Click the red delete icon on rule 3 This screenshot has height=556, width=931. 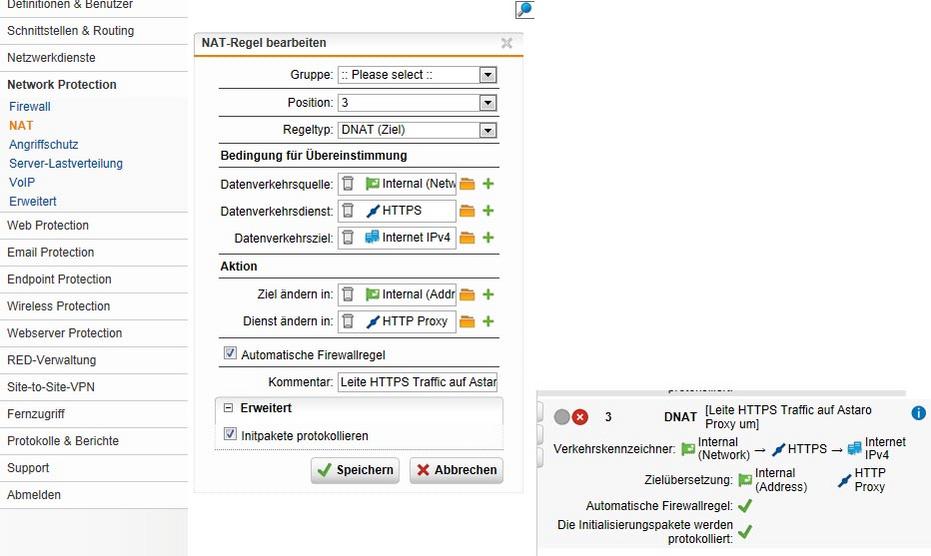coord(580,417)
